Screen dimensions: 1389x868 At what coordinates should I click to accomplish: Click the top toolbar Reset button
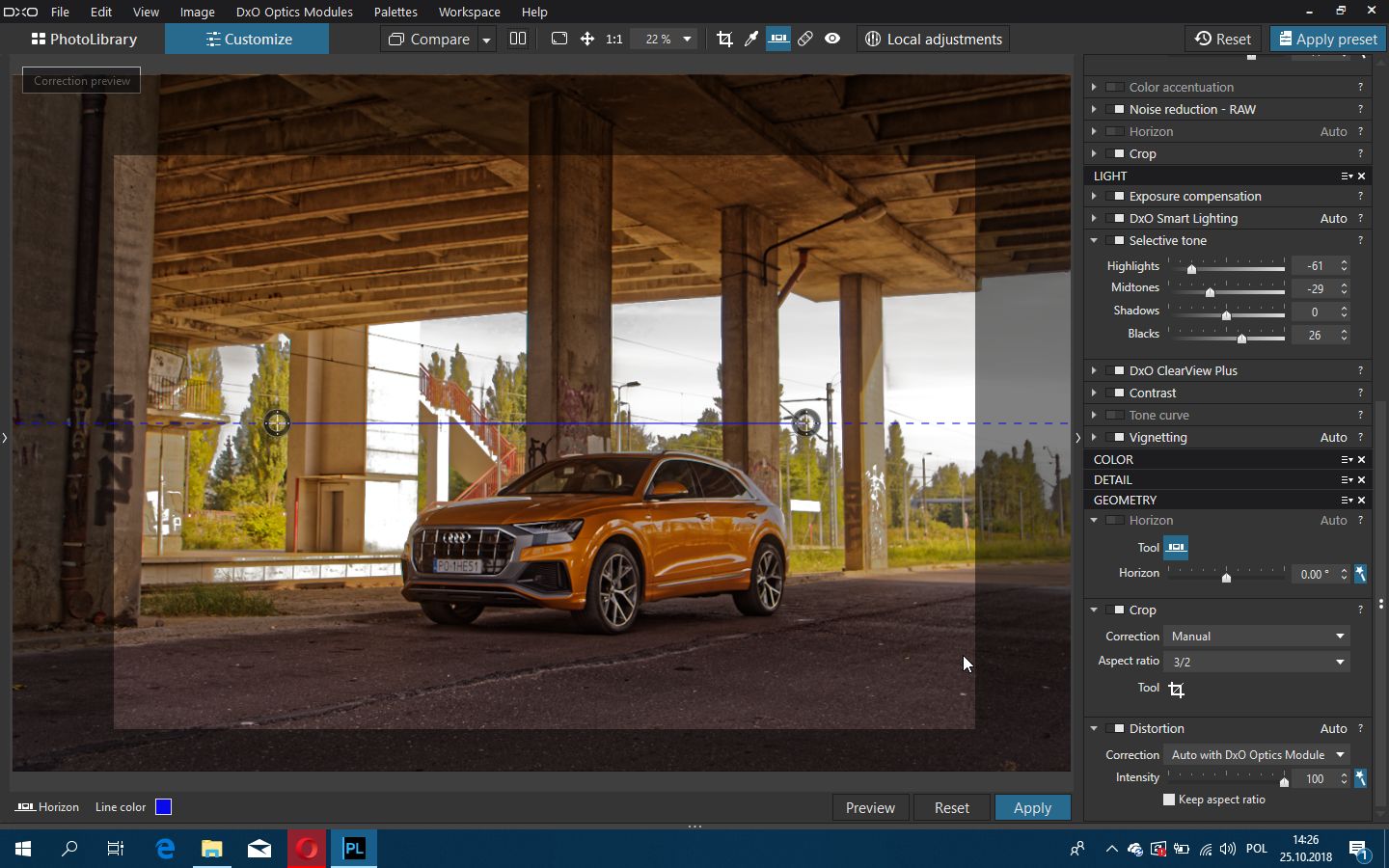pos(1223,40)
